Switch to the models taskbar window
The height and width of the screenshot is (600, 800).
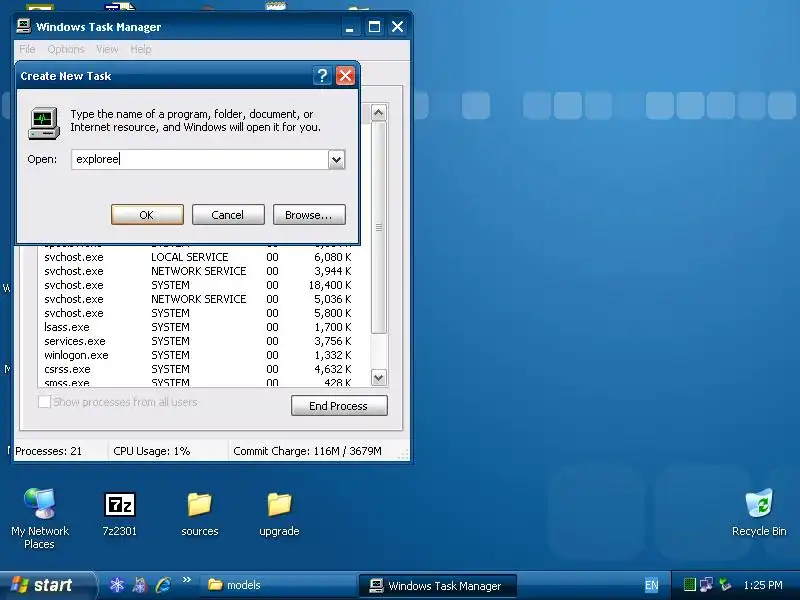coord(279,585)
